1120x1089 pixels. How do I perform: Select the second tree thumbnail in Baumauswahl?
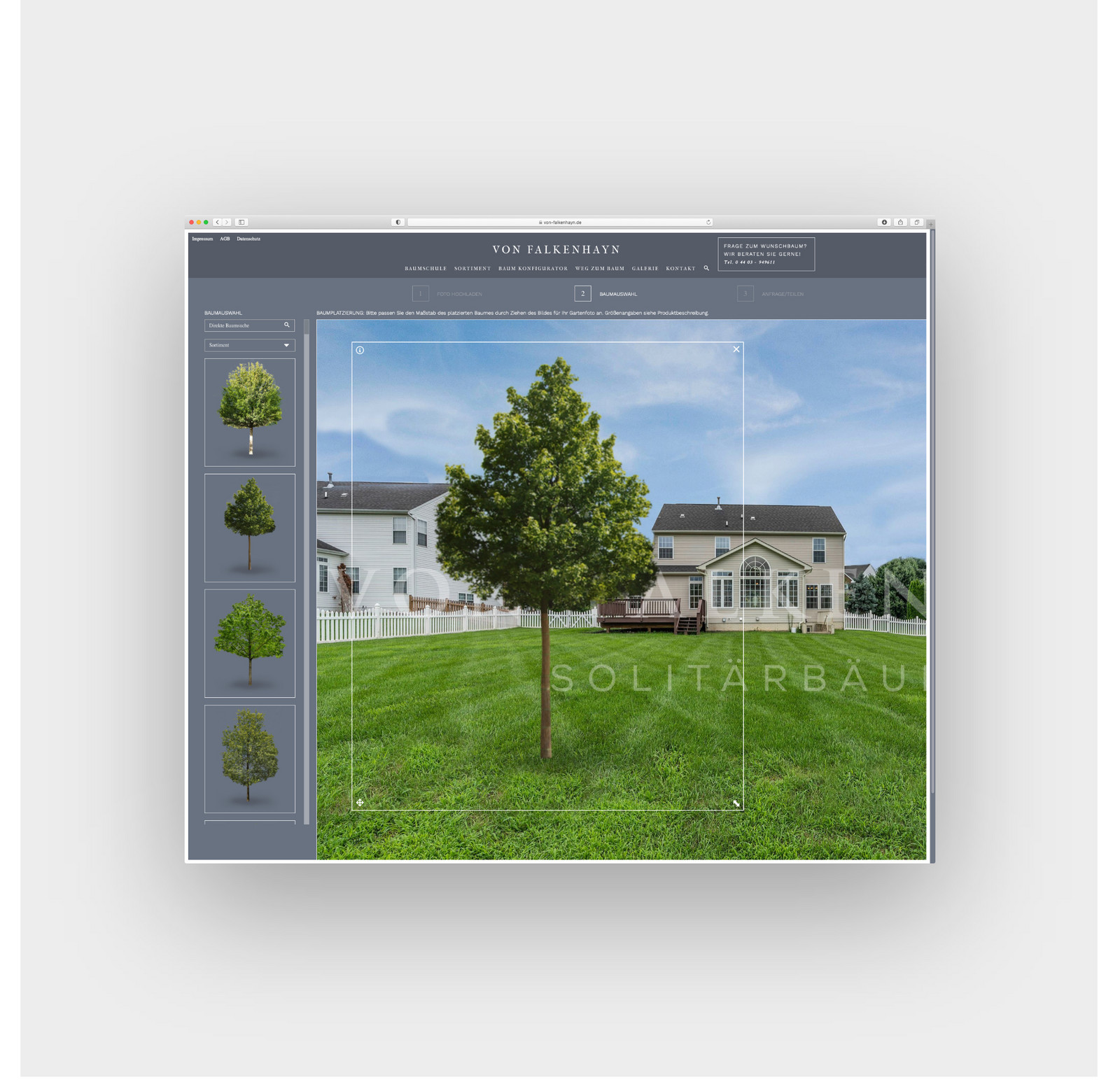(x=249, y=528)
